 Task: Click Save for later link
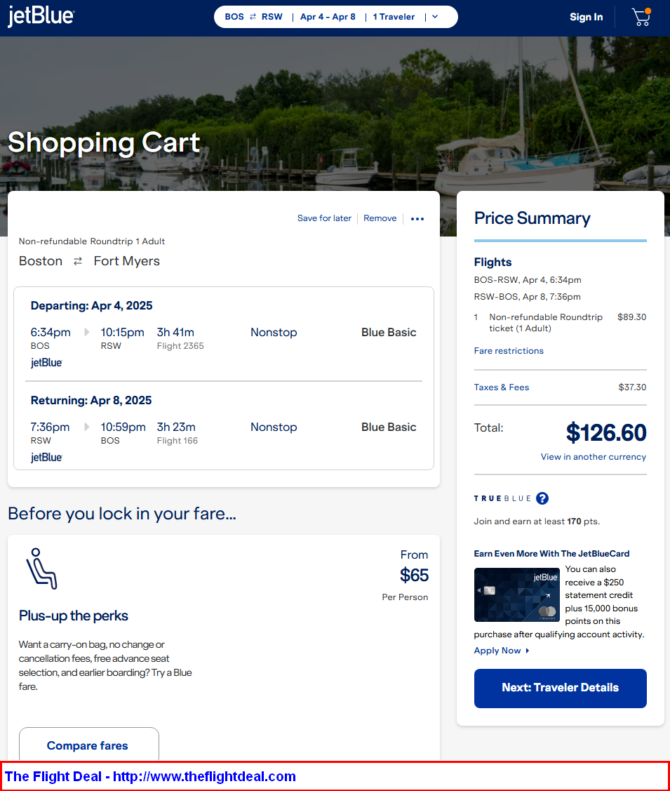[x=324, y=218]
